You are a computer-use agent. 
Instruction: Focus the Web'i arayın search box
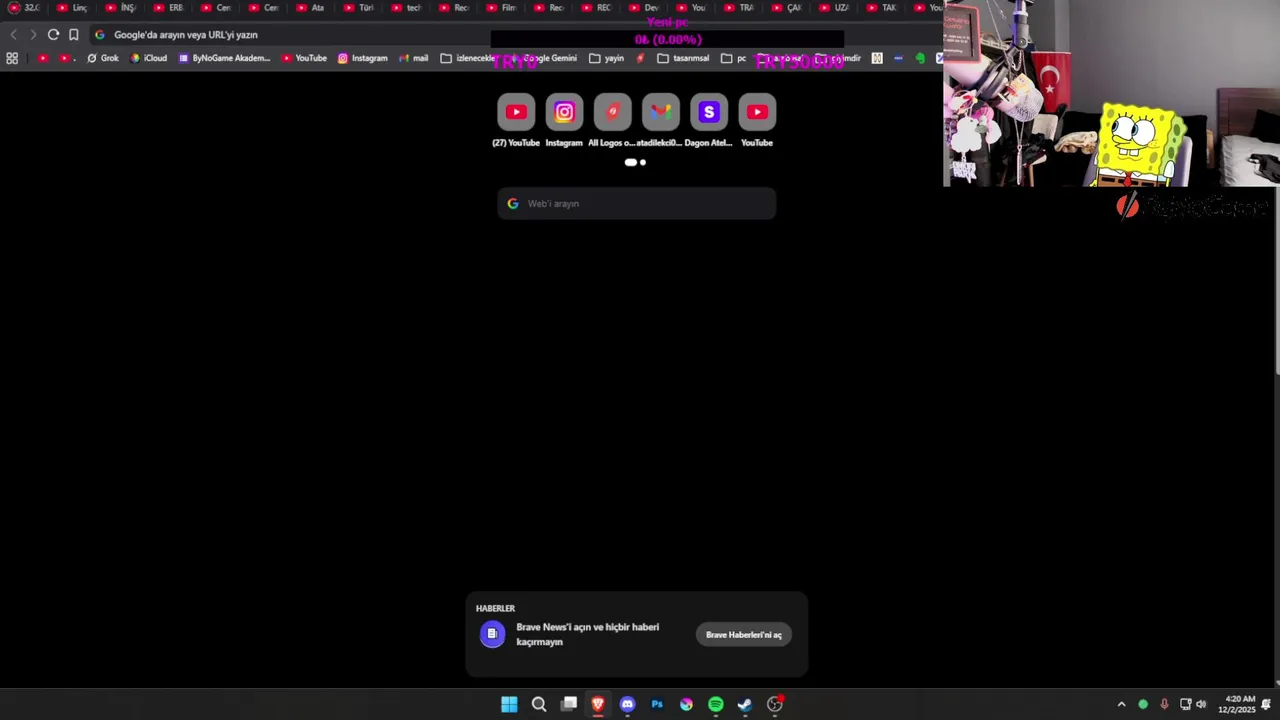(x=637, y=203)
